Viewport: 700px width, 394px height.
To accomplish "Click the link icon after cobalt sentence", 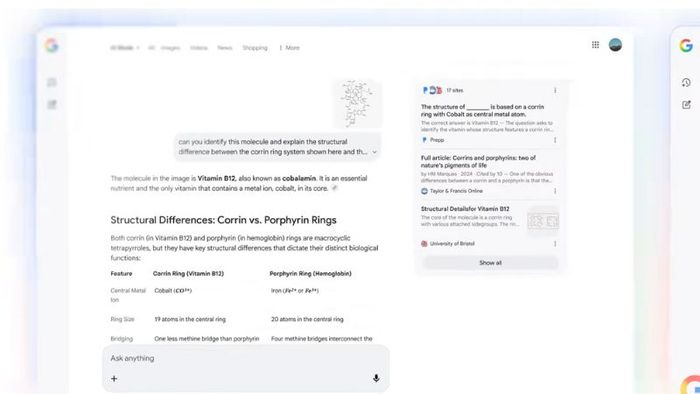I will coord(334,188).
